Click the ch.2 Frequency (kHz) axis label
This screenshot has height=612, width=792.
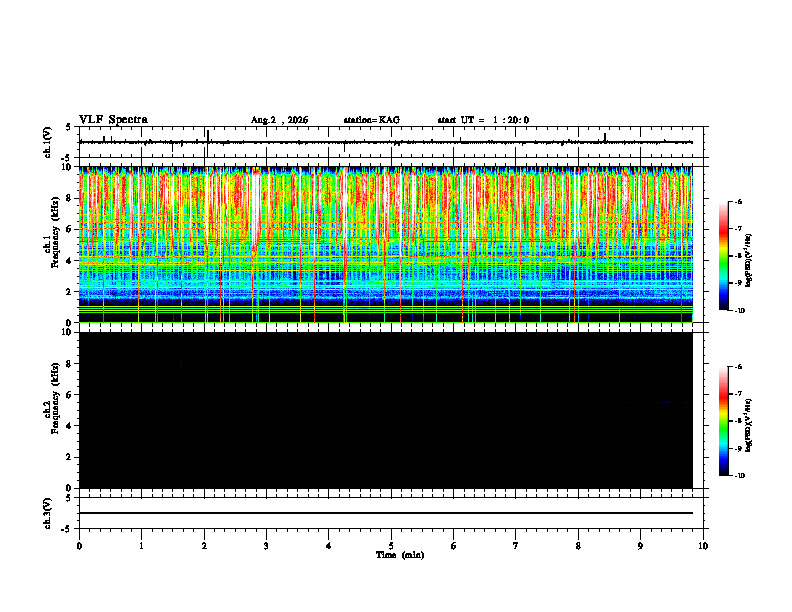pyautogui.click(x=54, y=411)
